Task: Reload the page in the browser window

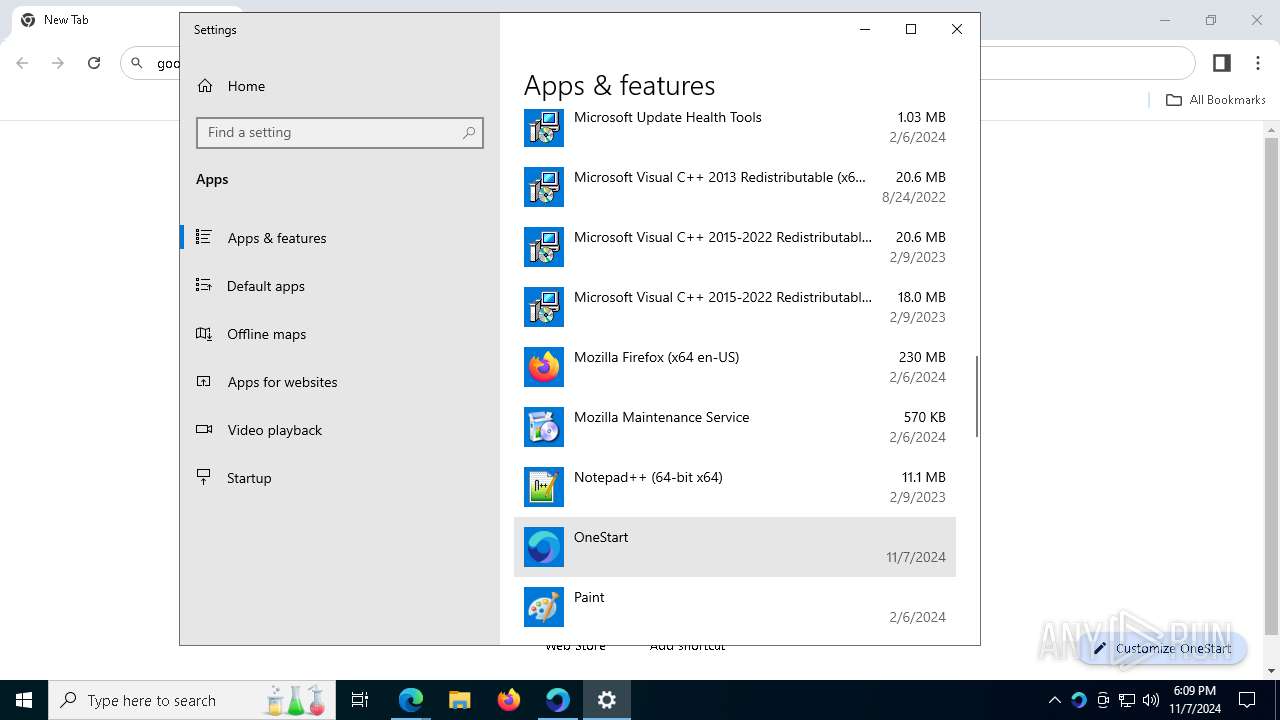Action: click(x=94, y=63)
